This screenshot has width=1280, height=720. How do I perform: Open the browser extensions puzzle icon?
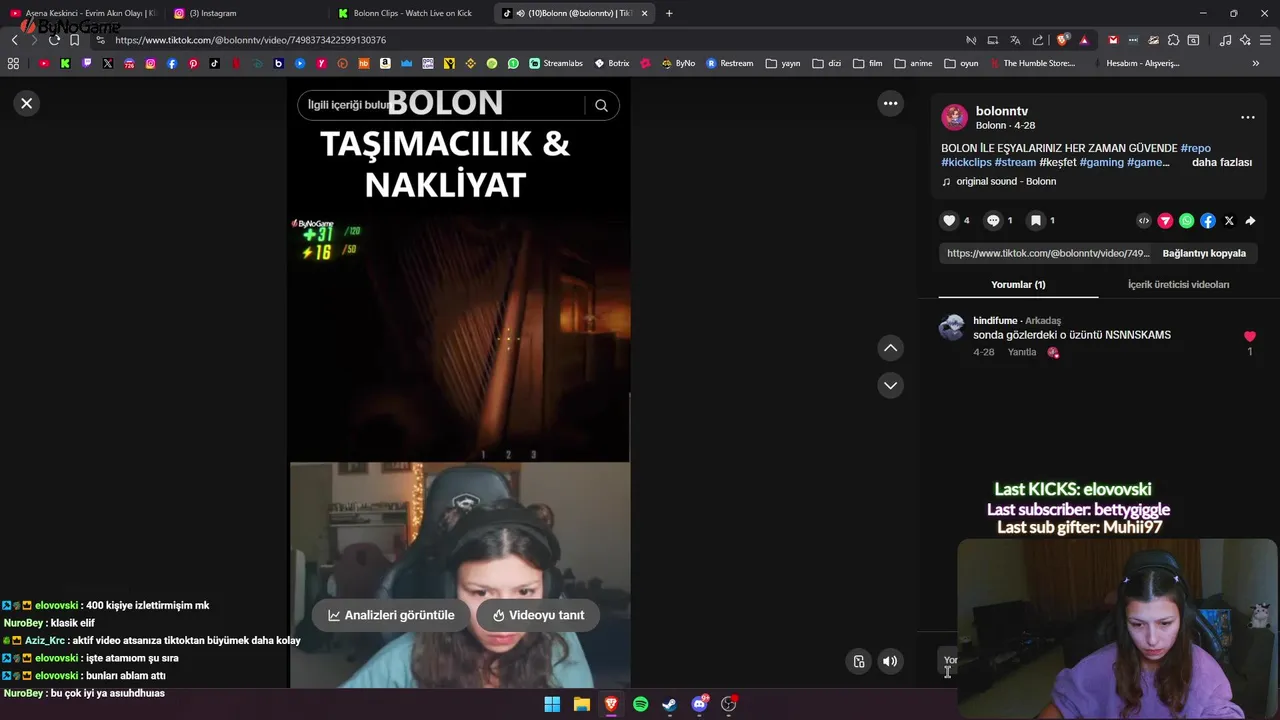(1174, 40)
